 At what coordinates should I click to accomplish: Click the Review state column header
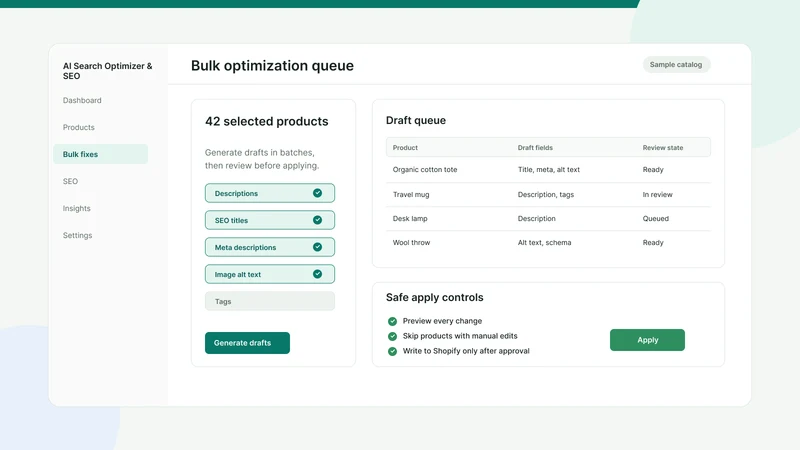click(x=663, y=147)
